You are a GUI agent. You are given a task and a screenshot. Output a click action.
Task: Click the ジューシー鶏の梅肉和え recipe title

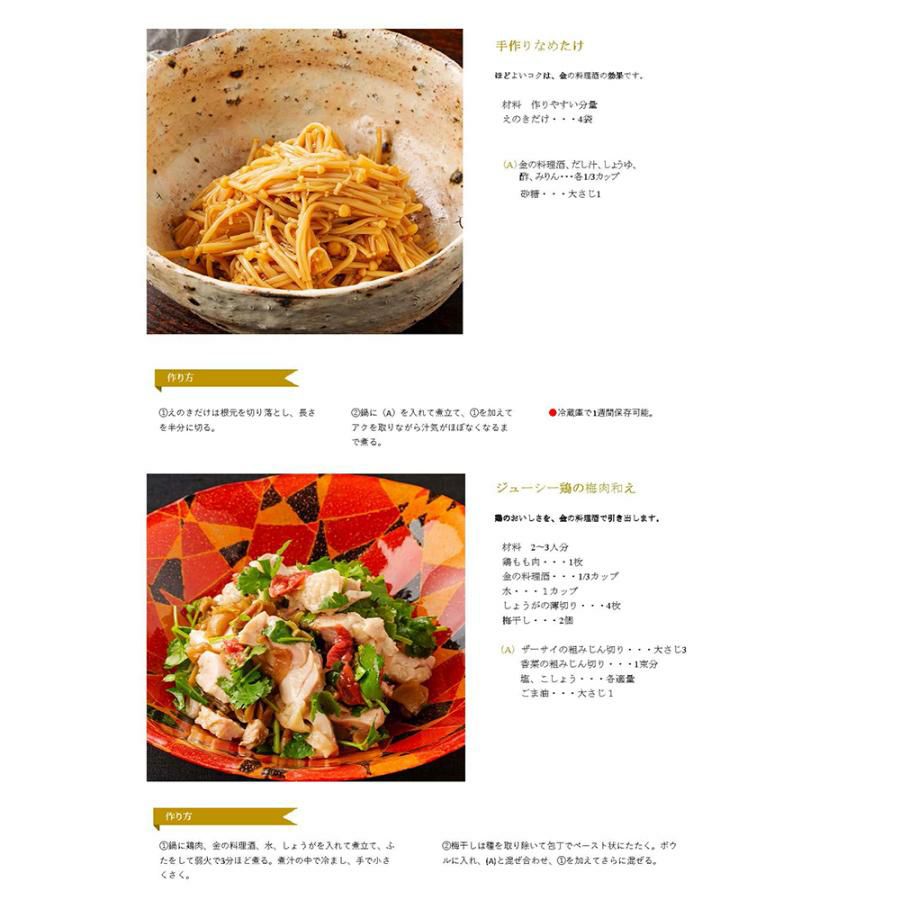pos(565,488)
